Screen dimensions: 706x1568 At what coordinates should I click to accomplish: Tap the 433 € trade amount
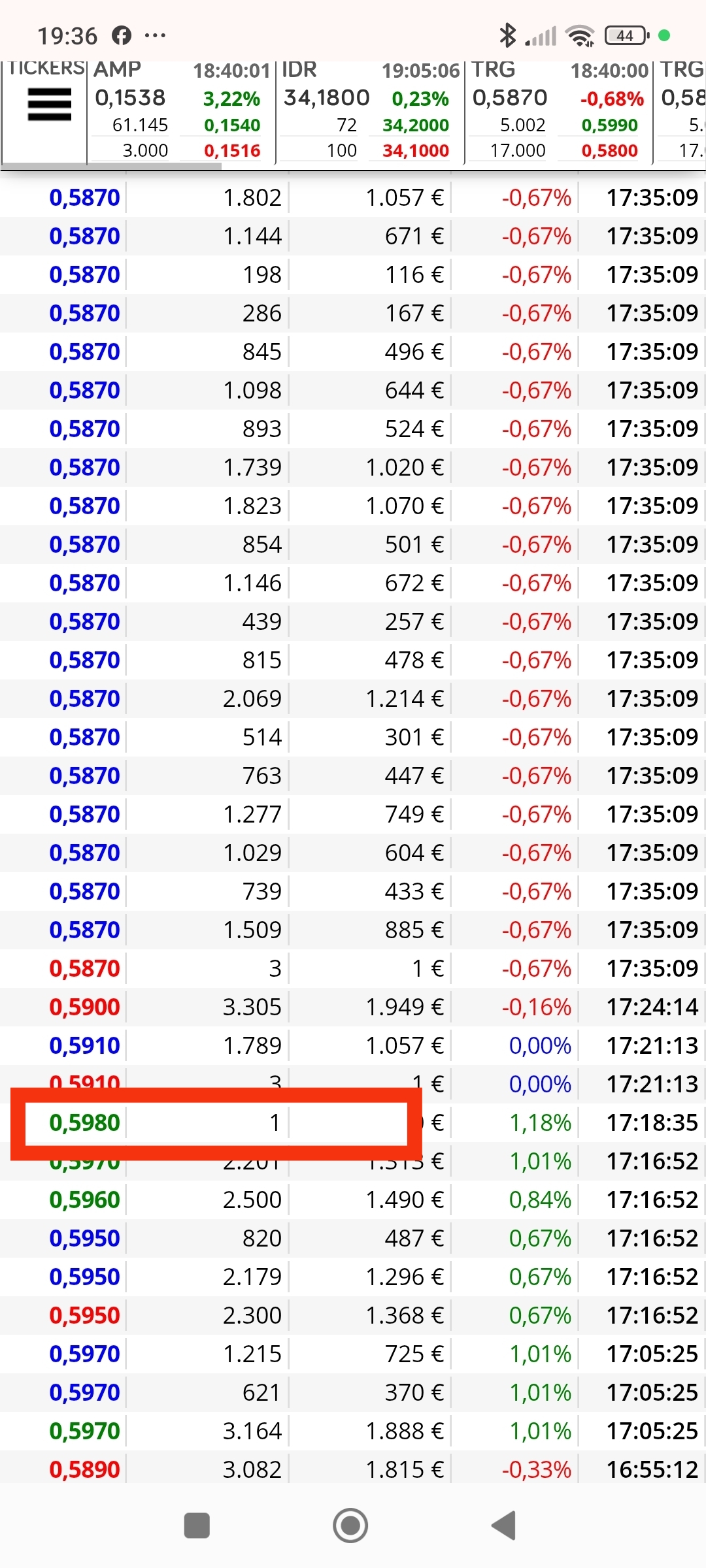click(414, 891)
